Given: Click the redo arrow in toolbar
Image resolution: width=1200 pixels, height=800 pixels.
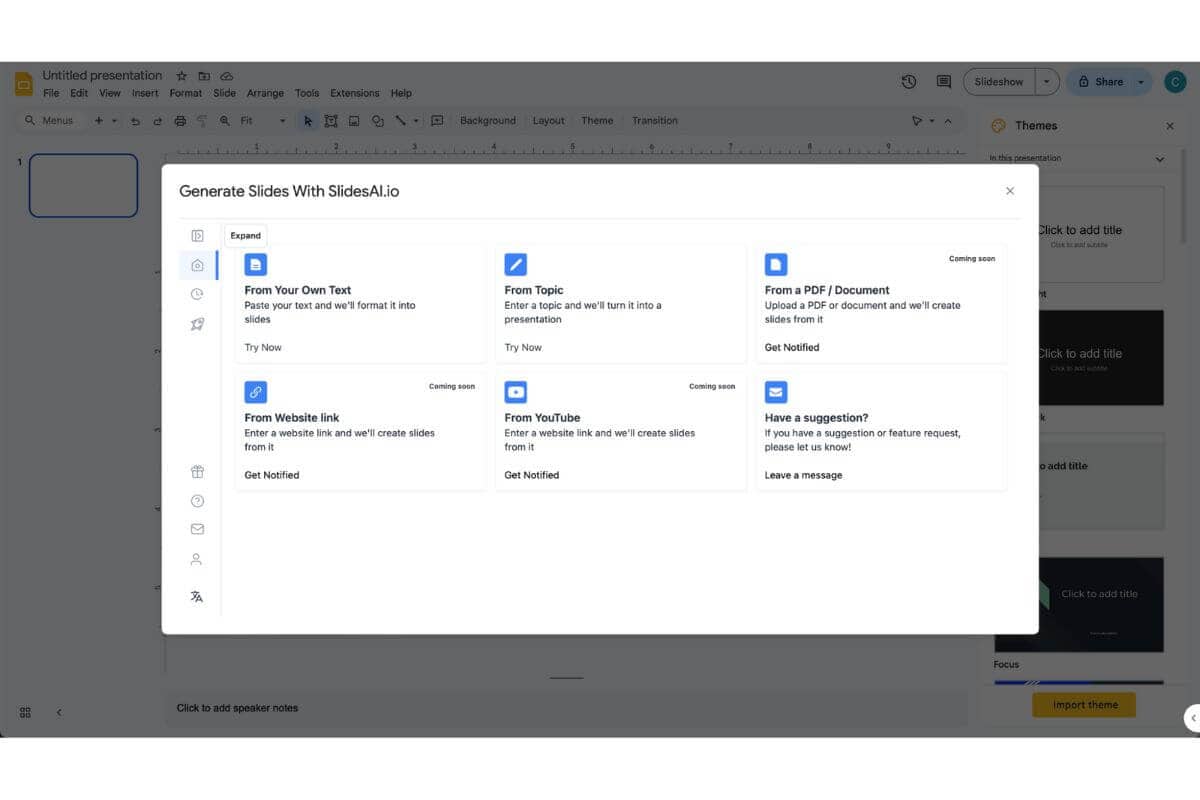Looking at the screenshot, I should click(157, 121).
